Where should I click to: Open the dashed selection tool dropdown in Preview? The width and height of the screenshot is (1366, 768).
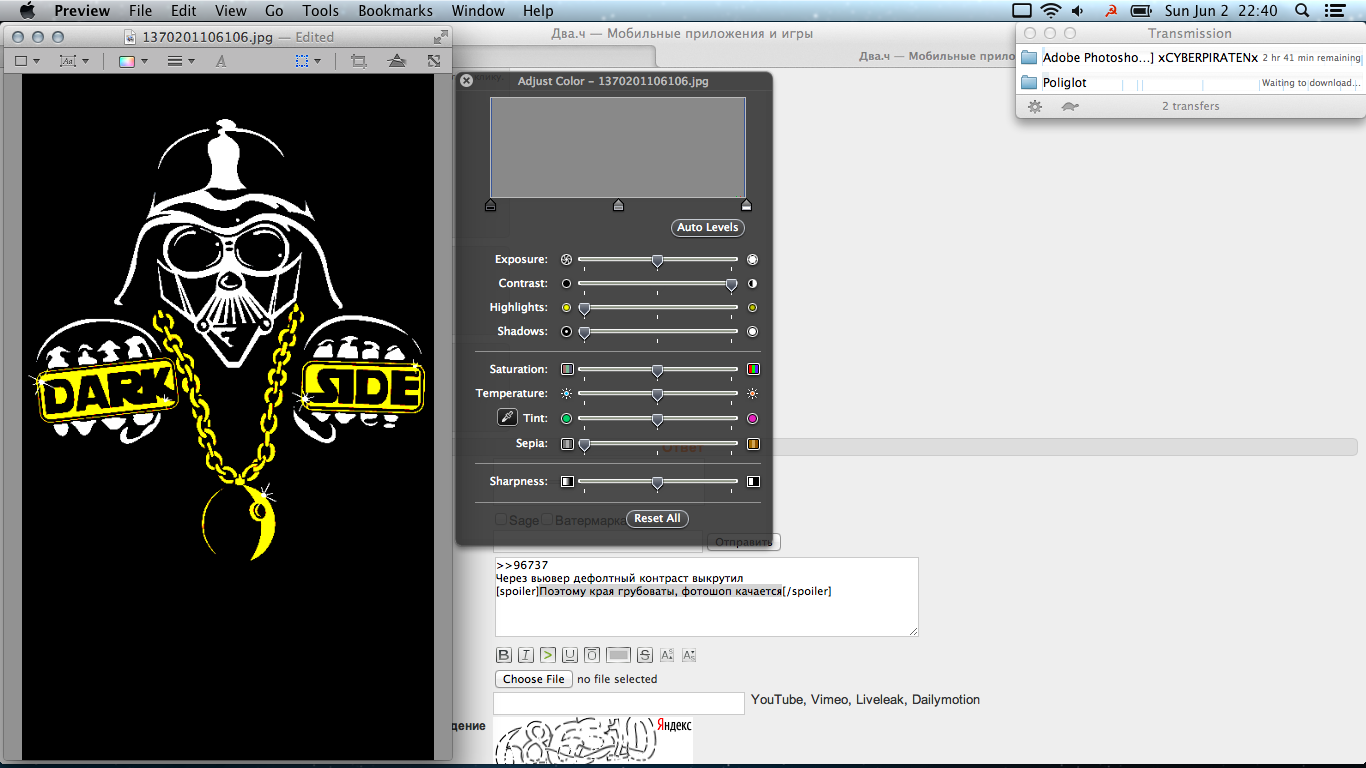click(x=308, y=61)
